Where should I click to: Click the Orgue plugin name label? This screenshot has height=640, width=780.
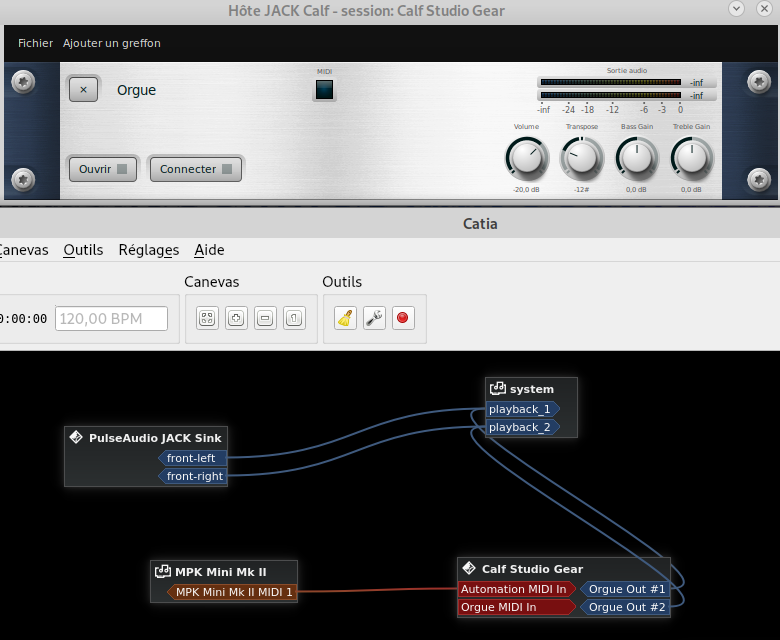pyautogui.click(x=136, y=90)
